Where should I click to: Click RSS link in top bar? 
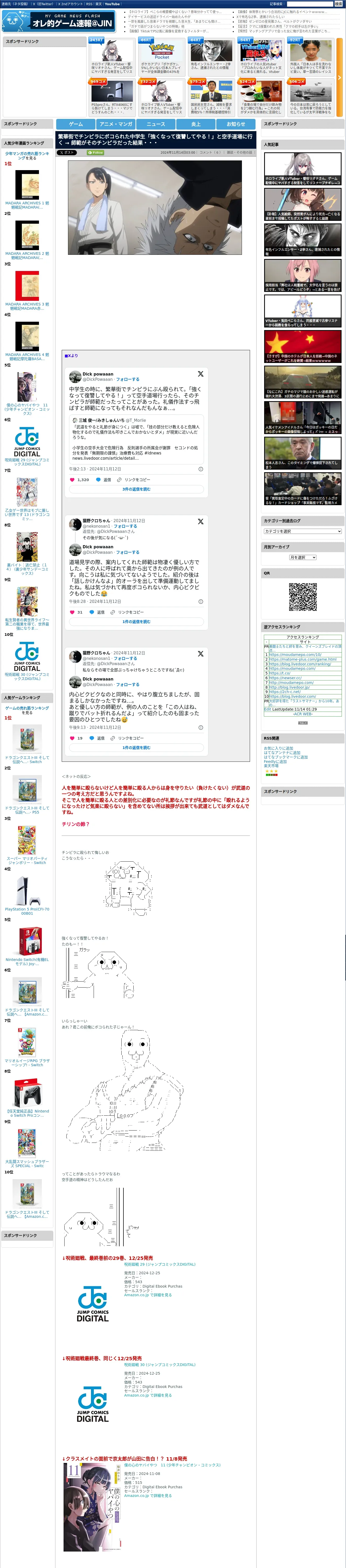(89, 4)
